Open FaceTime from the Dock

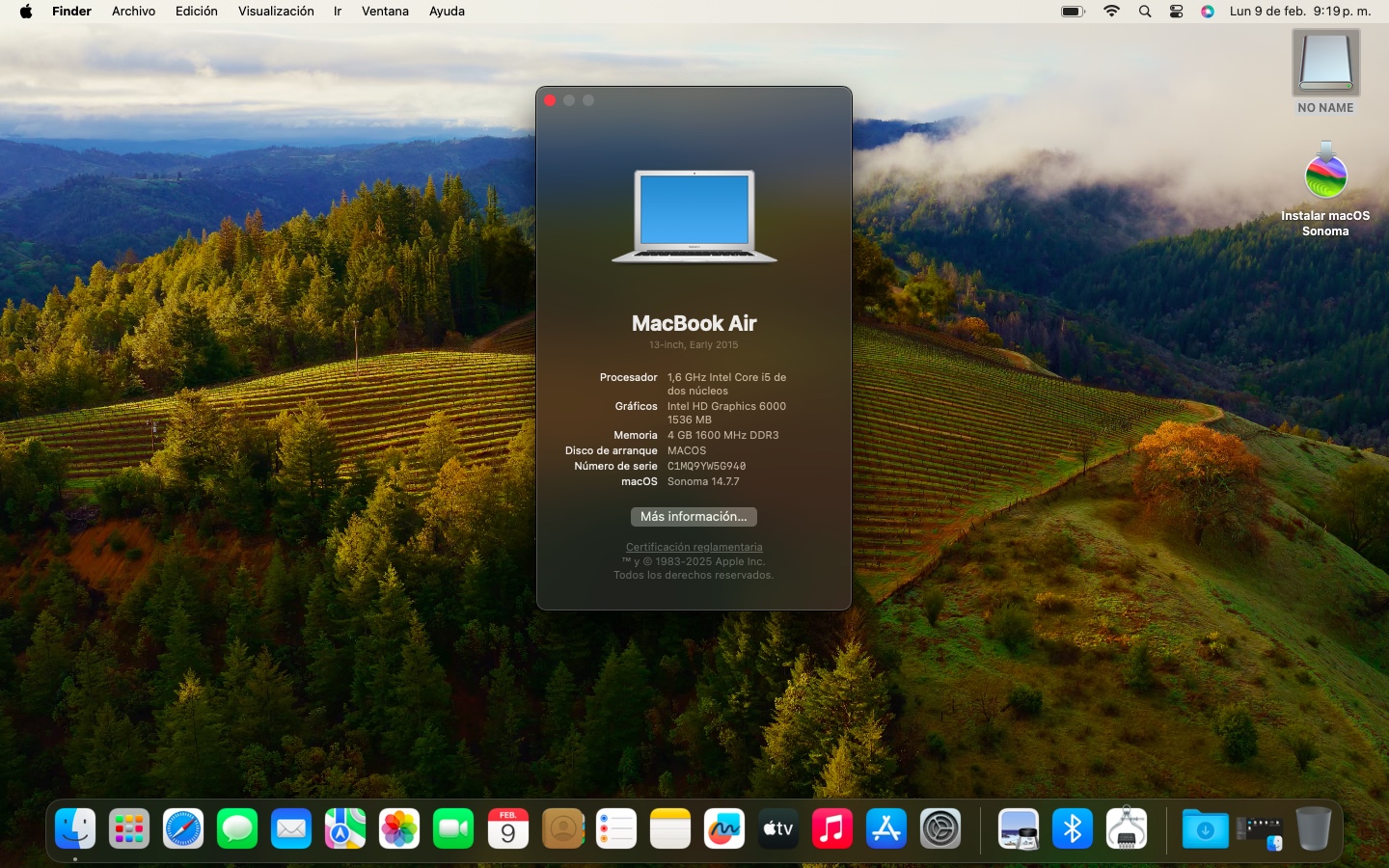[x=453, y=828]
